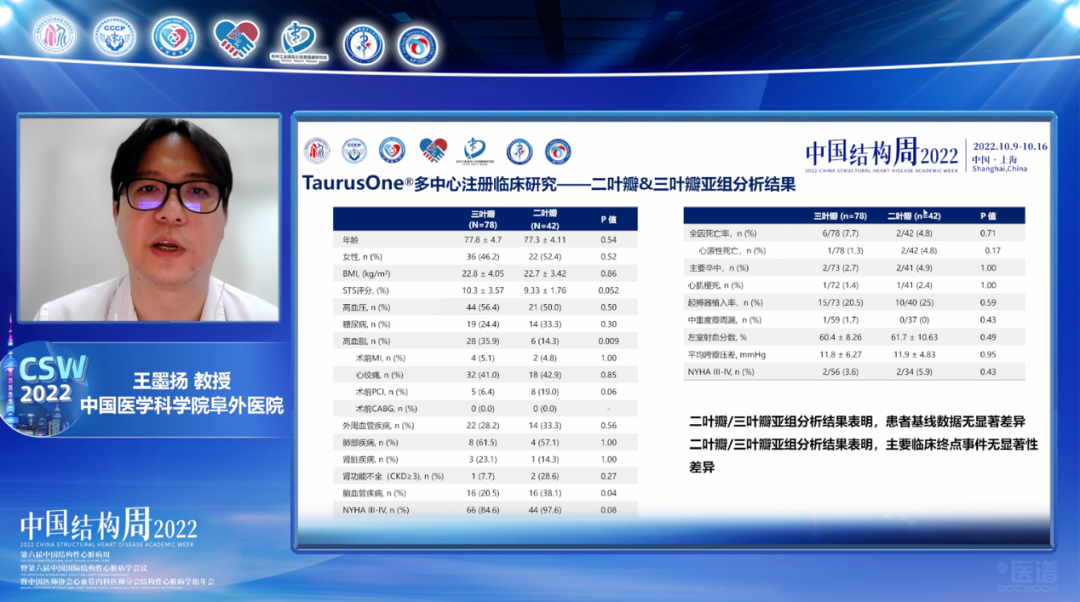The height and width of the screenshot is (602, 1080).
Task: Click the handshake heart logo in top banner
Action: [x=236, y=38]
